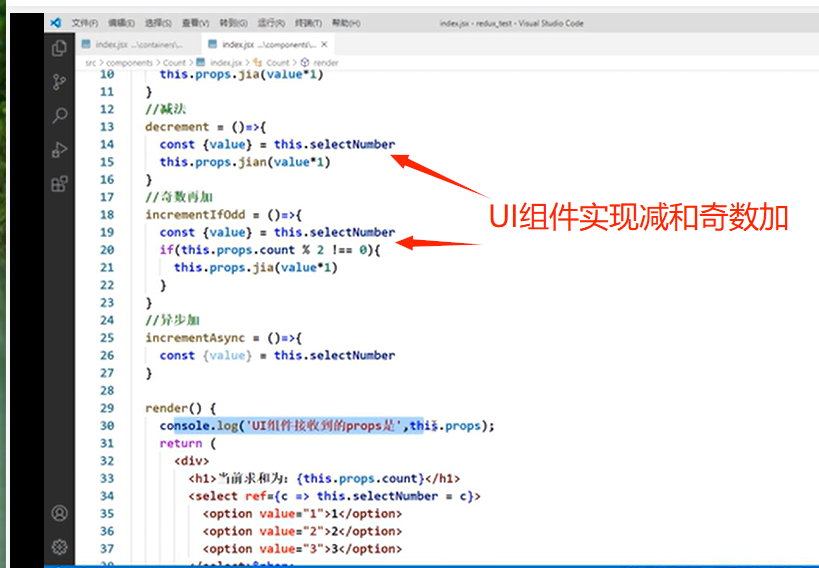Open the 编辑(E) menu

(x=121, y=23)
